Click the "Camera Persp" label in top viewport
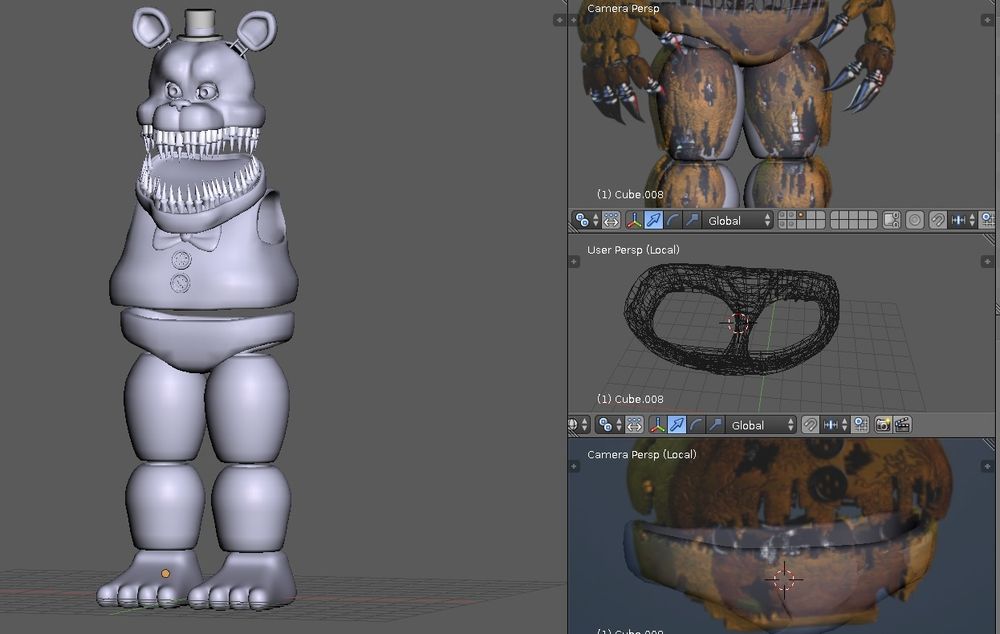 pos(623,8)
